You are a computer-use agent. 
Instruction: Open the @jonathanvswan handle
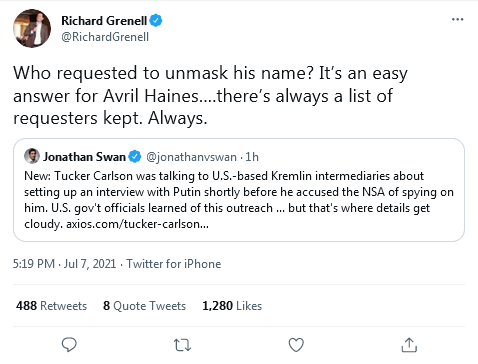[x=191, y=157]
